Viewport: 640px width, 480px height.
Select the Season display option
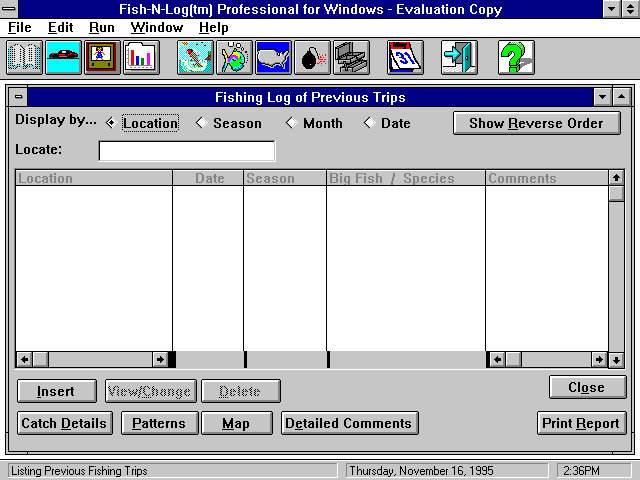click(x=229, y=124)
